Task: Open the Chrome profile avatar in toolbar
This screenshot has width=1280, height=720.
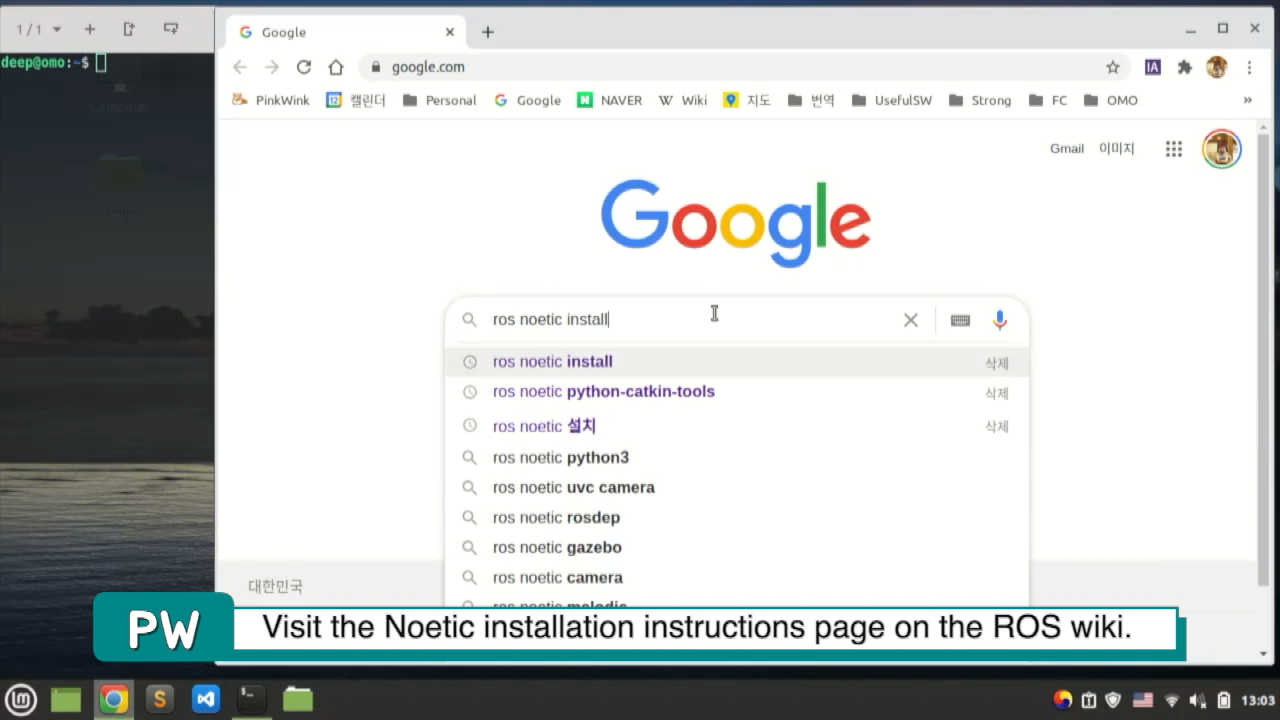Action: pos(1217,67)
